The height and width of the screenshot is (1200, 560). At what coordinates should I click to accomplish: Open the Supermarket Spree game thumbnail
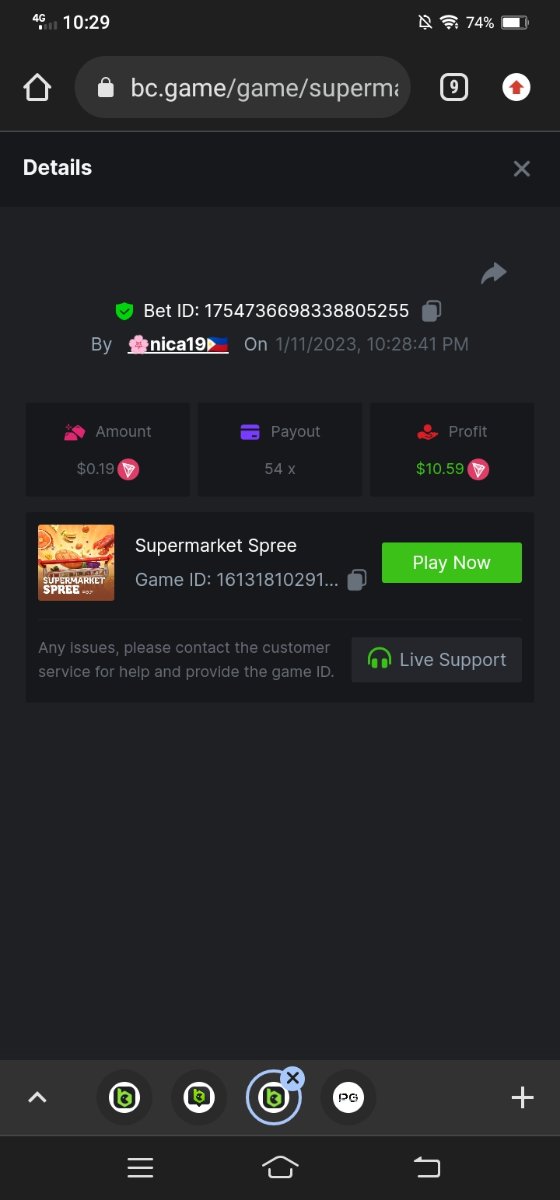pyautogui.click(x=76, y=563)
